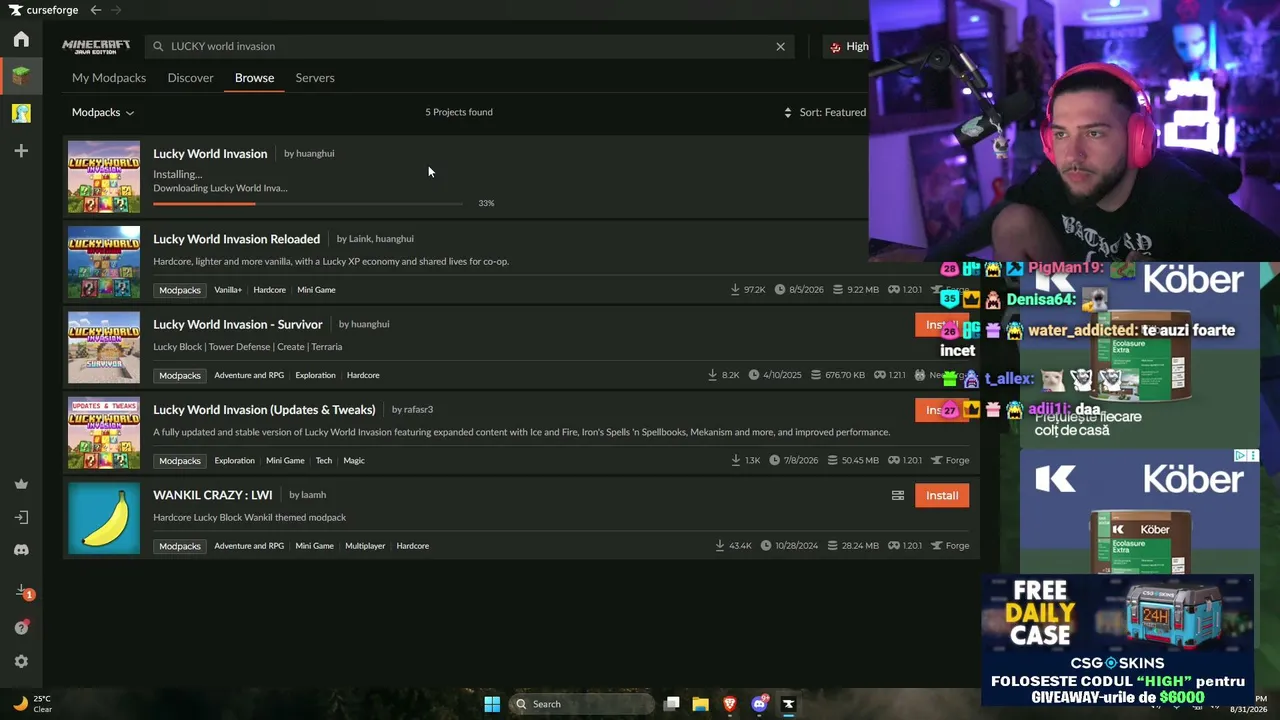Click author name huanghui on first modpack

(315, 154)
